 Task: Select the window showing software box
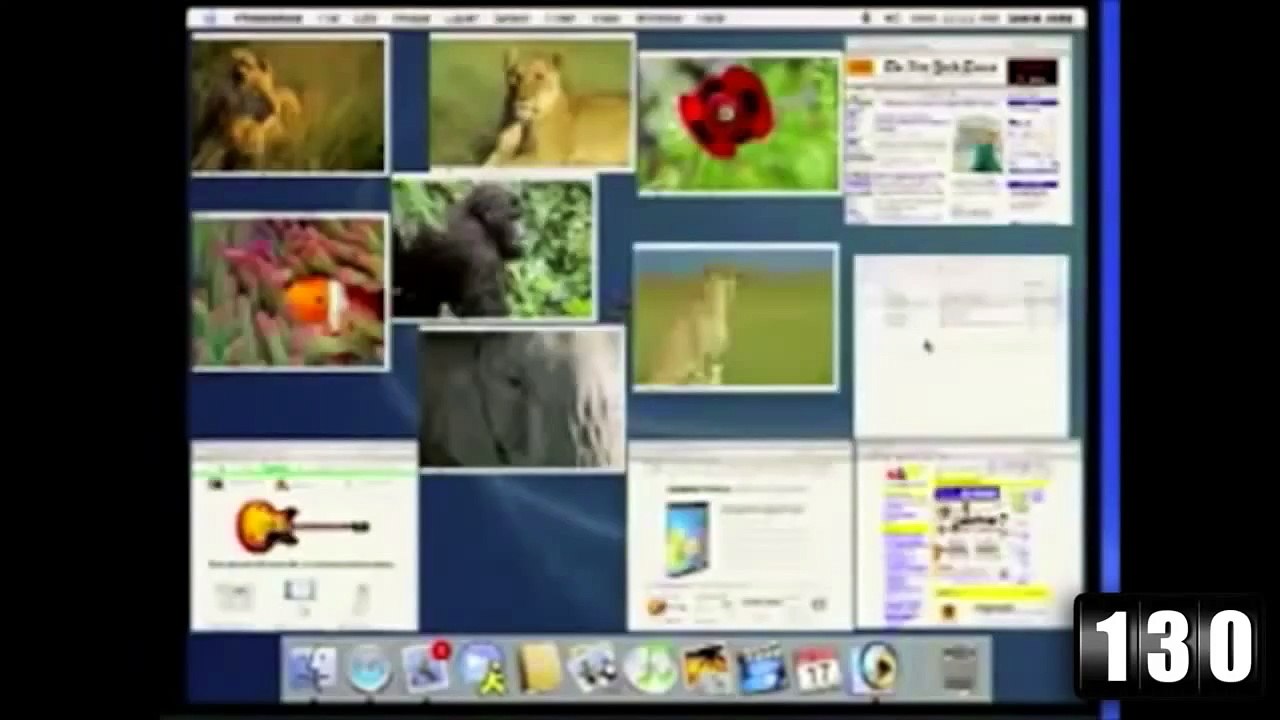point(740,537)
